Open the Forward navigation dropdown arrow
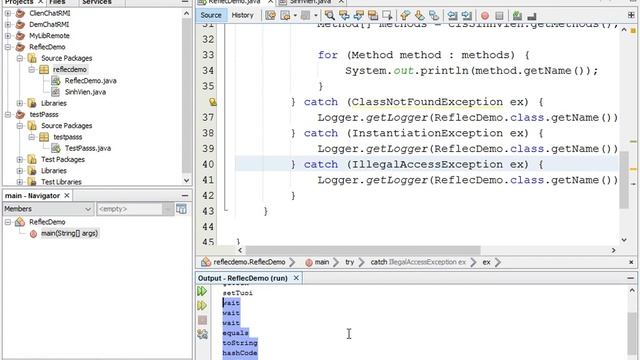This screenshot has height=360, width=640. [316, 16]
